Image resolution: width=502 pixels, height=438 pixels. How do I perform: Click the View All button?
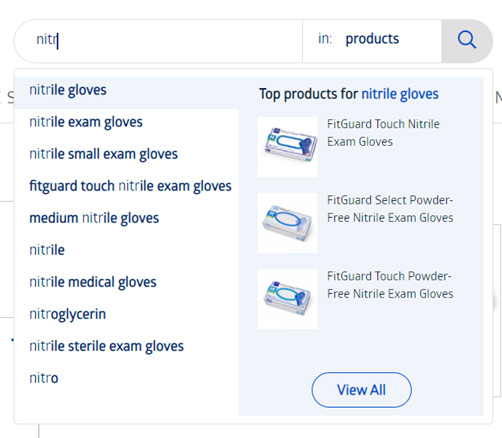coord(362,390)
